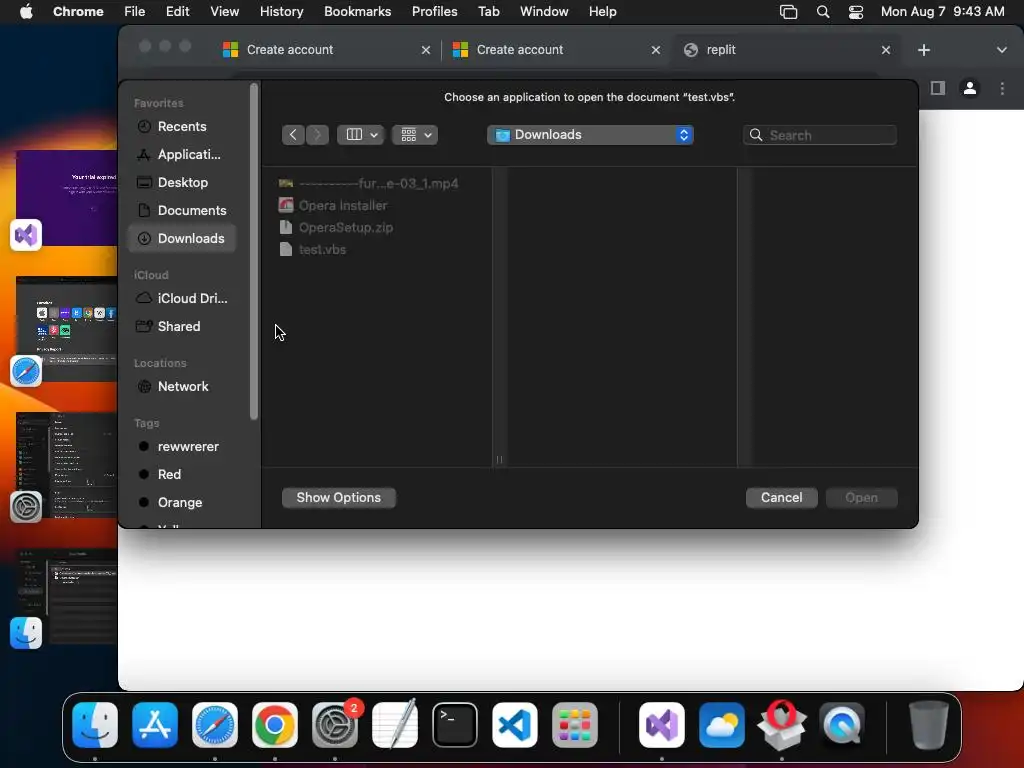1024x768 pixels.
Task: Select the rewwrerer tag
Action: tap(182, 447)
